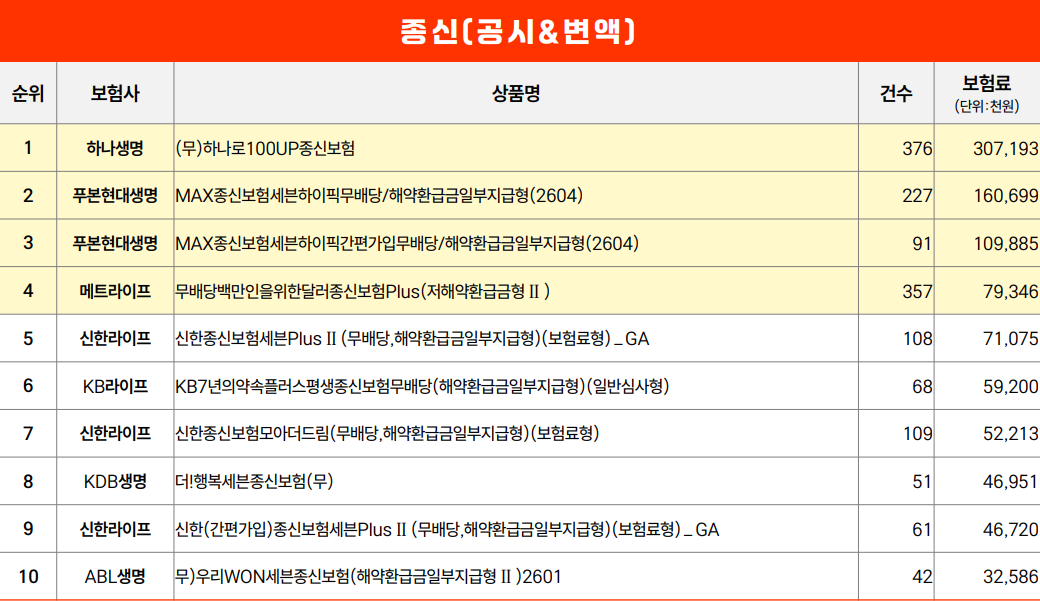Click 신한라이프 in the rank 7 row
The height and width of the screenshot is (601, 1040).
click(115, 434)
